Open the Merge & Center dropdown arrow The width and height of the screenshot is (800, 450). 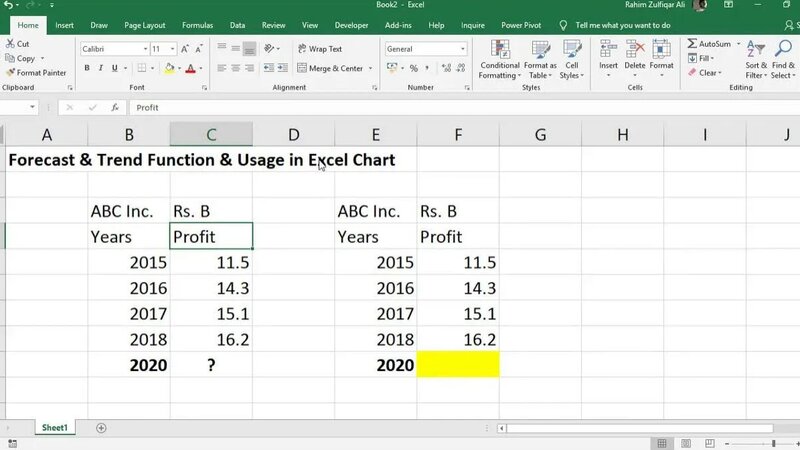pos(370,68)
